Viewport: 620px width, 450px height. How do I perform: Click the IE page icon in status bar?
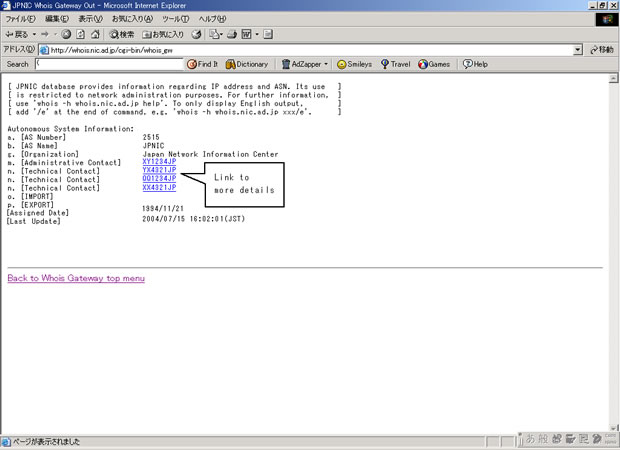(6, 442)
